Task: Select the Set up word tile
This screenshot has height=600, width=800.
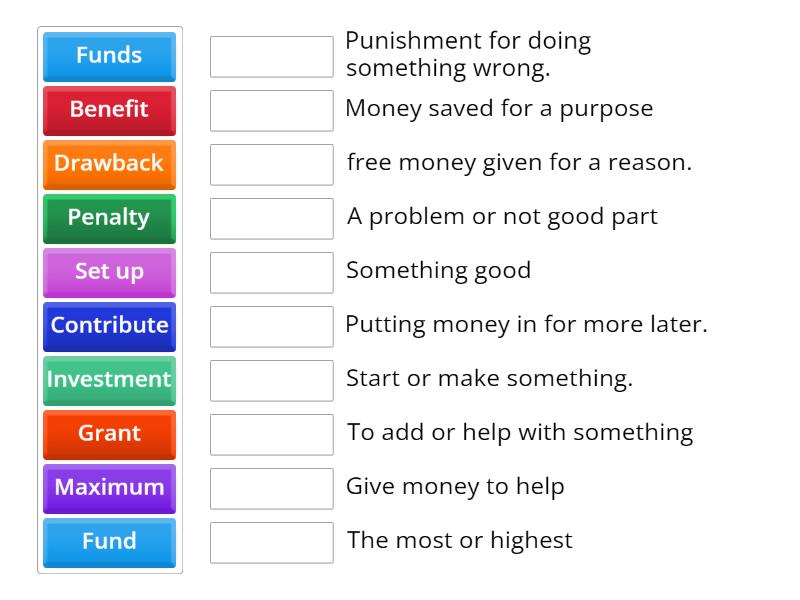Action: [108, 272]
